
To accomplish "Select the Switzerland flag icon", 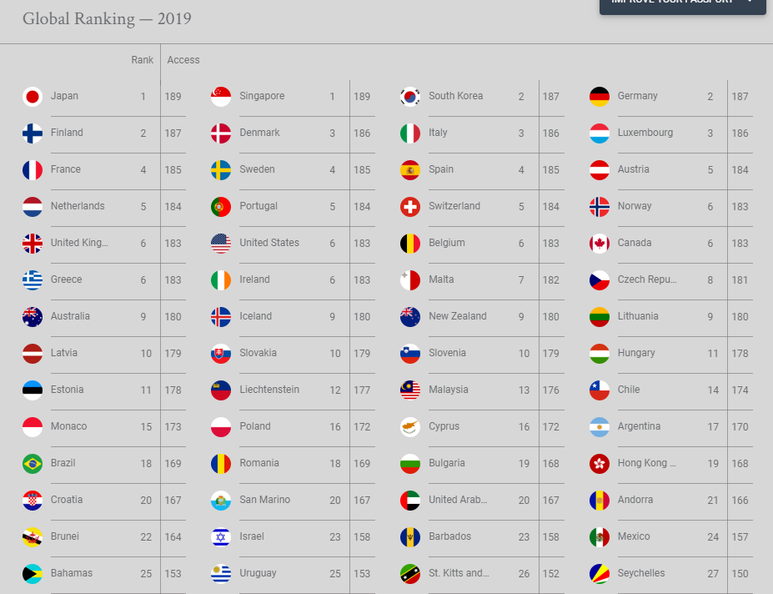I will (x=410, y=207).
